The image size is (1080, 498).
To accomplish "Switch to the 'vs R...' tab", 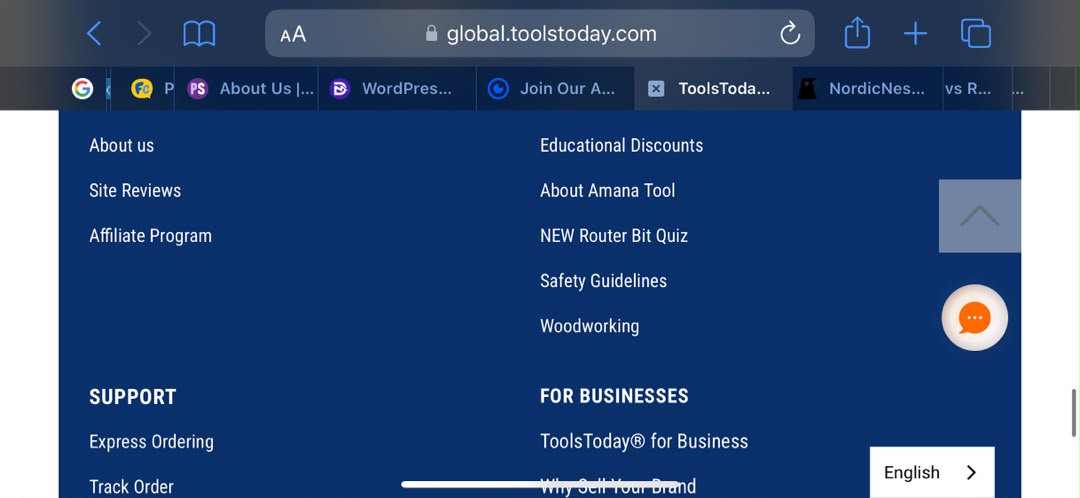I will (977, 88).
